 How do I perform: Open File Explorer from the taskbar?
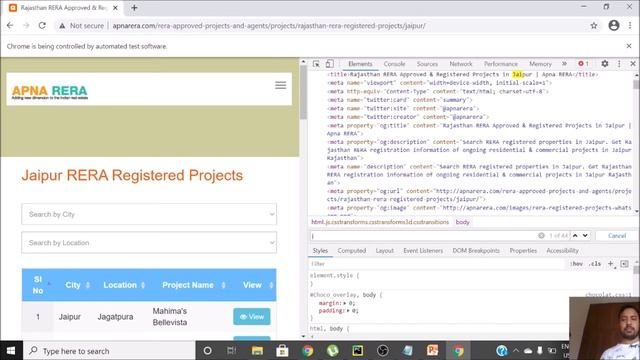(x=257, y=351)
